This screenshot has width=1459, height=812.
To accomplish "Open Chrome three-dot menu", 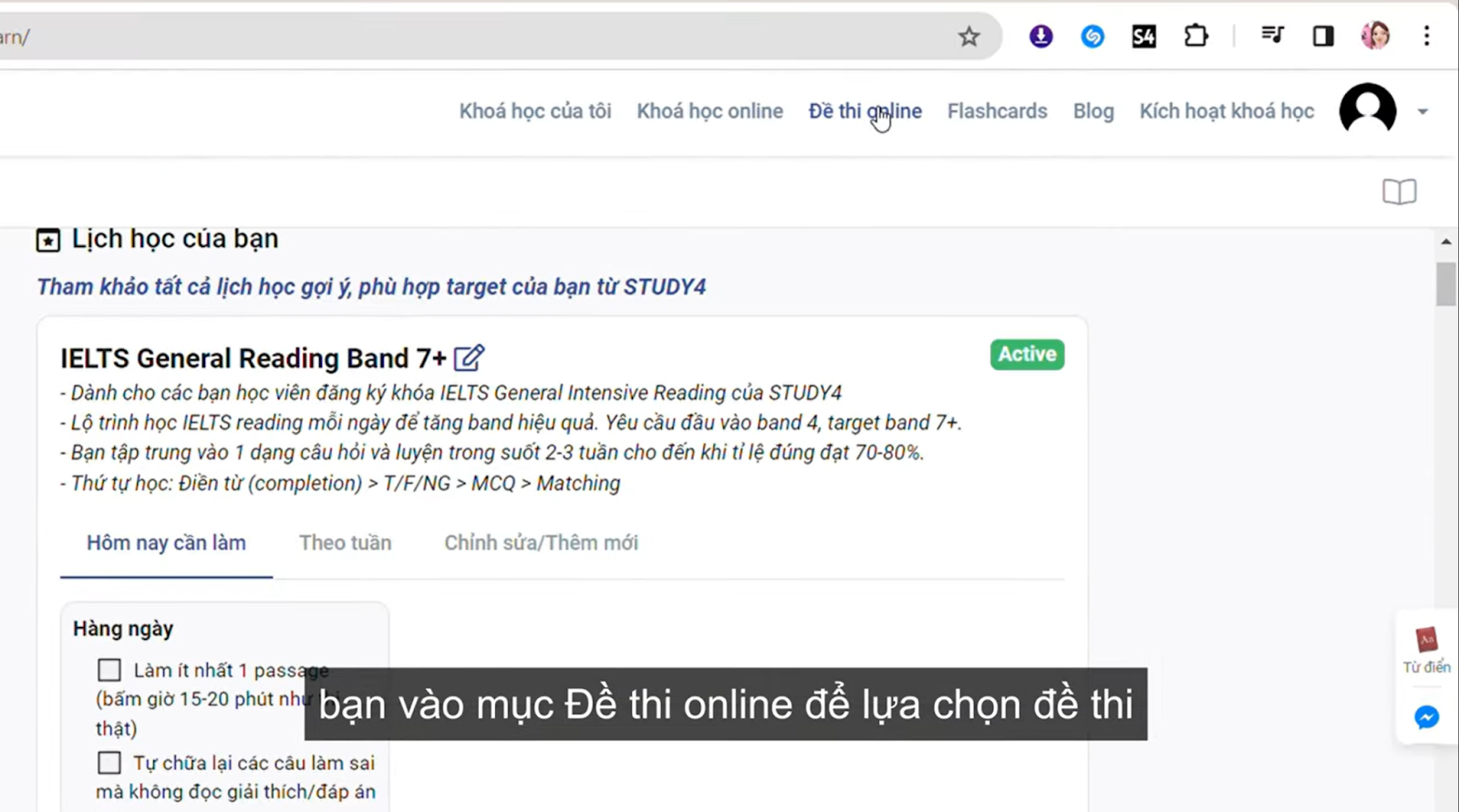I will (x=1427, y=36).
